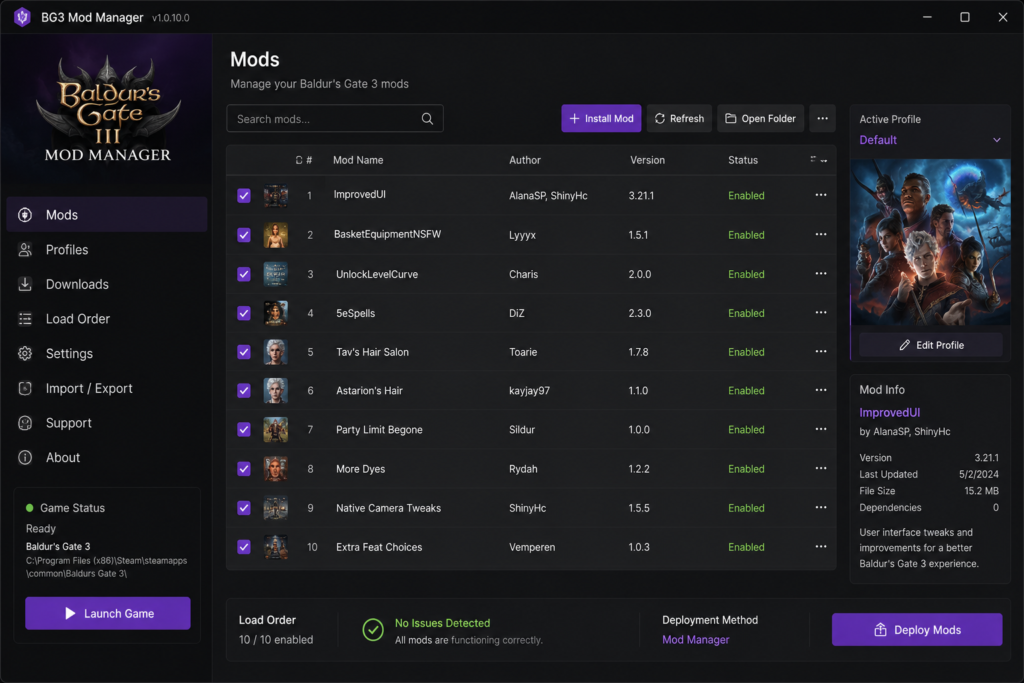Screen dimensions: 1024x683
Task: Click the 5eSpells mod thumbnail
Action: click(x=276, y=313)
